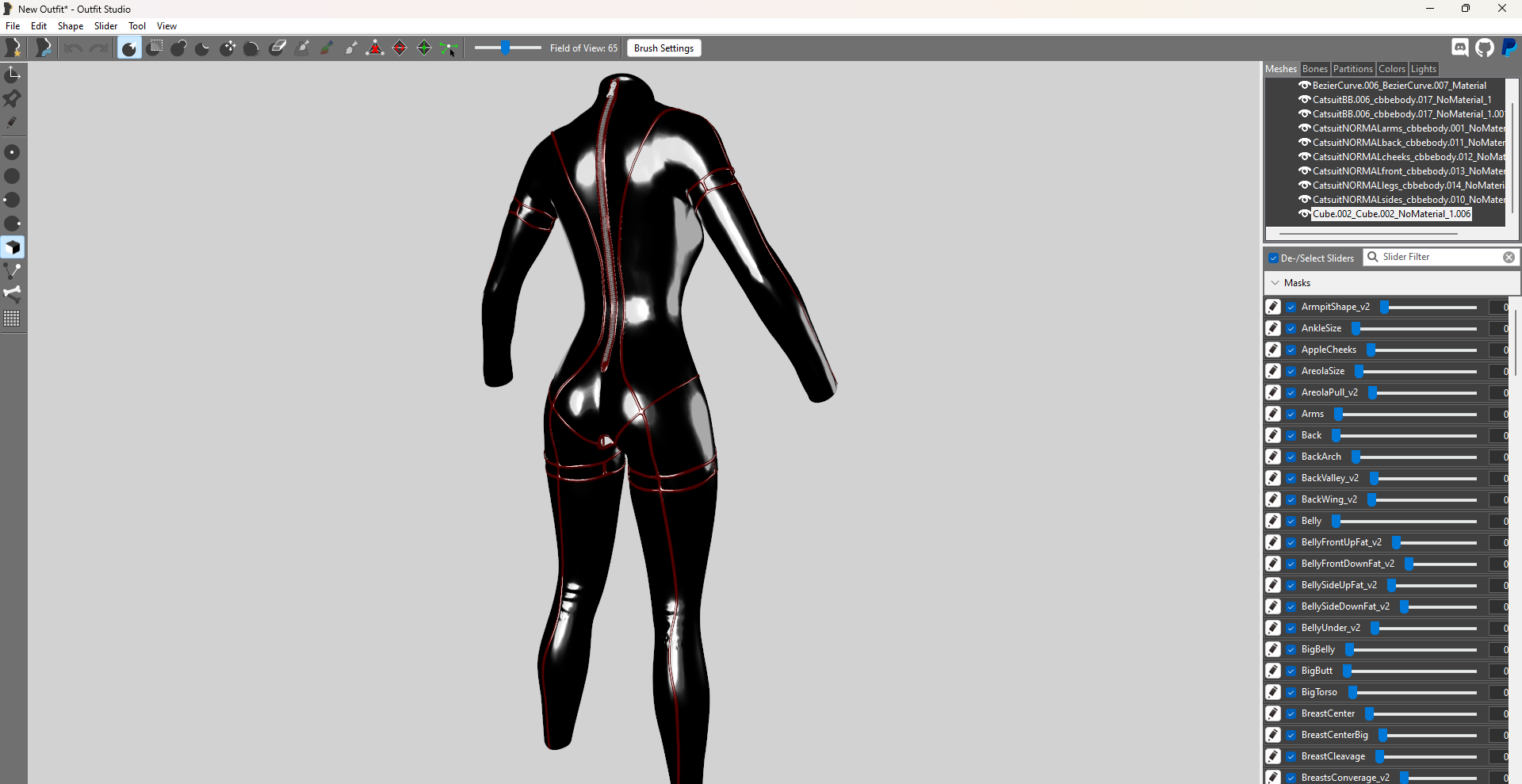Image resolution: width=1522 pixels, height=784 pixels.
Task: Clear the Slider Filter with X button
Action: [x=1509, y=258]
